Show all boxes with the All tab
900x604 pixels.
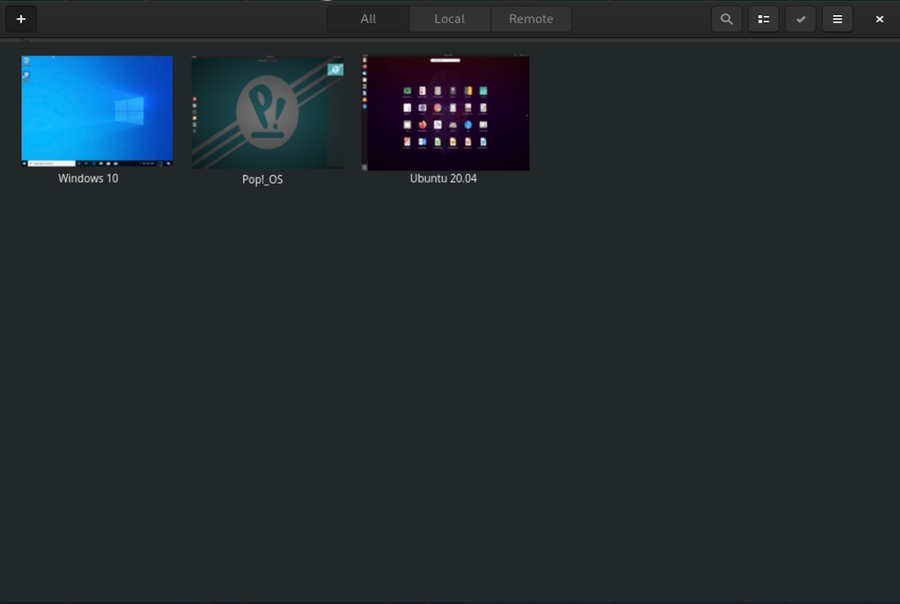[x=368, y=19]
